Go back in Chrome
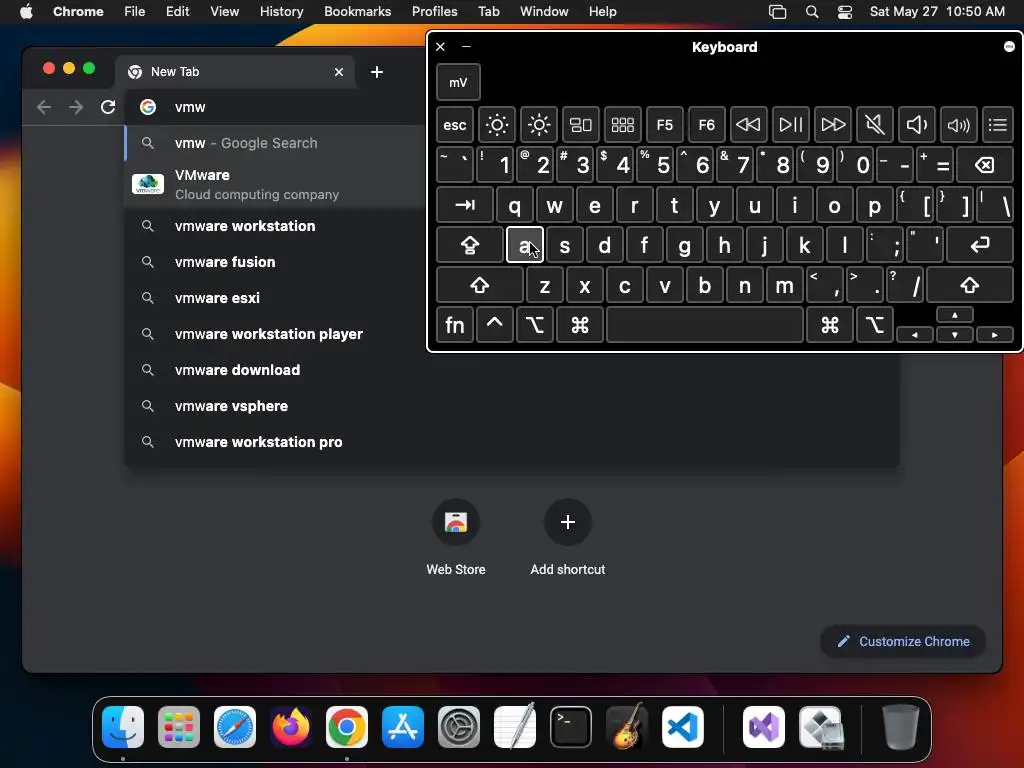This screenshot has width=1024, height=768. tap(44, 107)
